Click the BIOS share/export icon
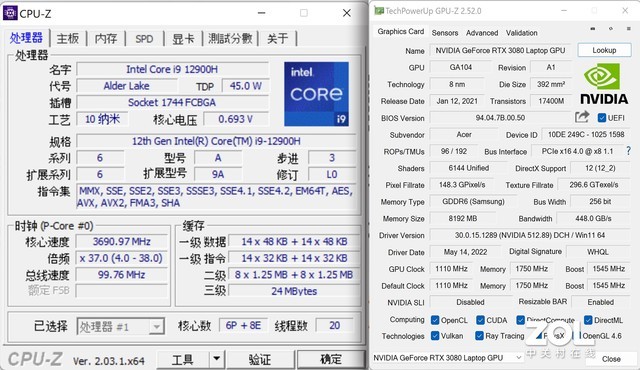The height and width of the screenshot is (370, 640). (582, 117)
